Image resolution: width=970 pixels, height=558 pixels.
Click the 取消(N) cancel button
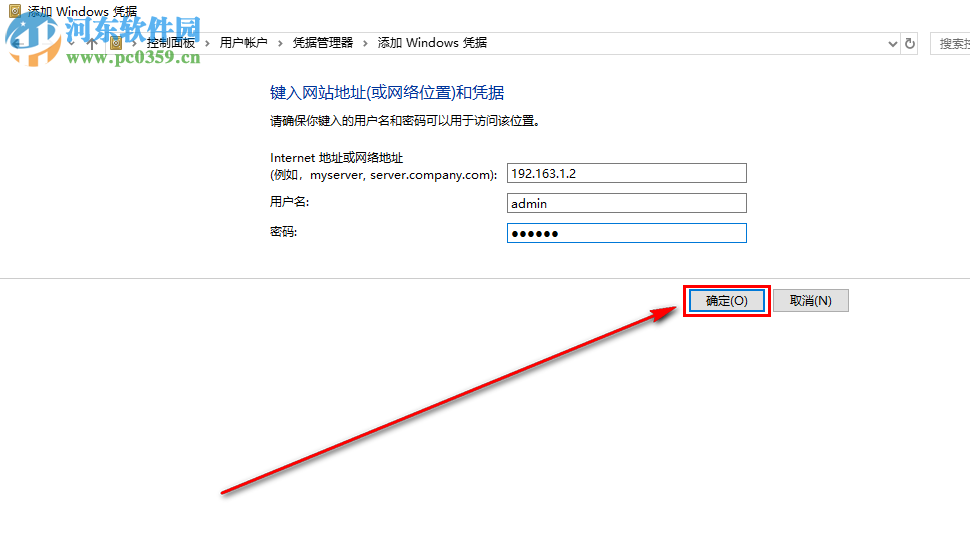[x=810, y=301]
